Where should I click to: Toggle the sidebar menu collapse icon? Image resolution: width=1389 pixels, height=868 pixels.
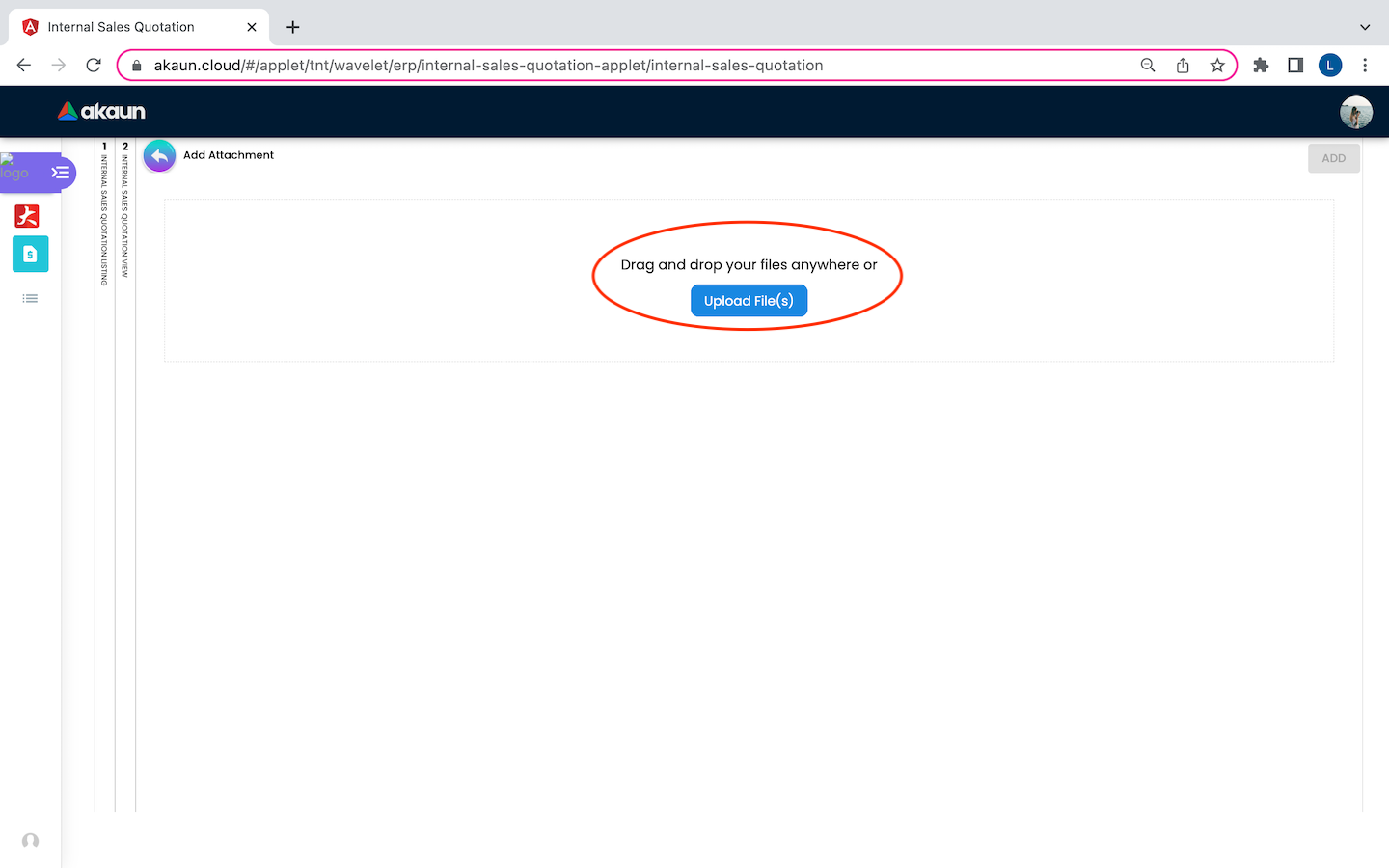point(61,173)
